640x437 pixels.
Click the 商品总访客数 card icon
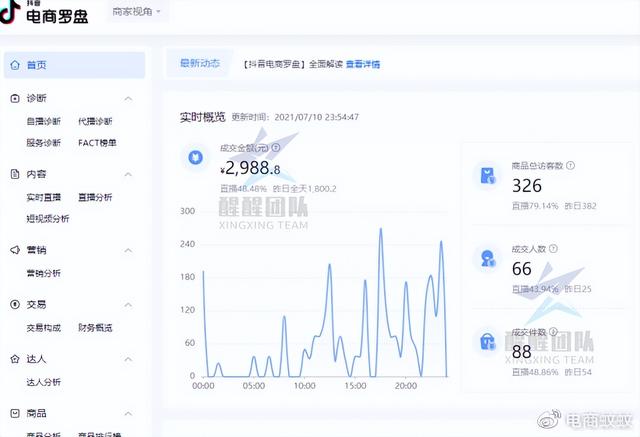tap(487, 177)
